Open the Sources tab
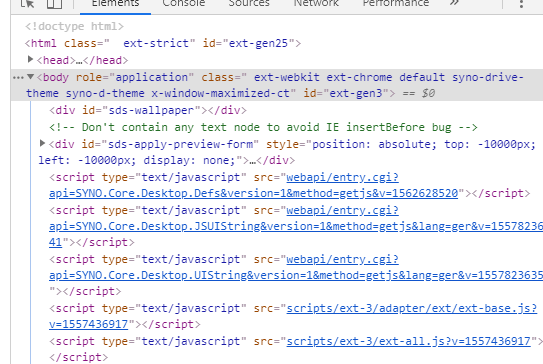This screenshot has height=364, width=543. click(x=249, y=3)
